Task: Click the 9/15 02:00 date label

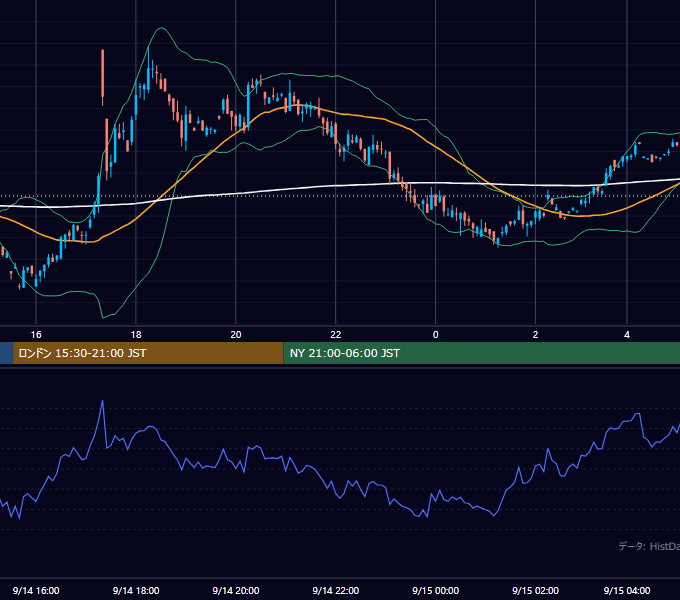Action: point(535,590)
